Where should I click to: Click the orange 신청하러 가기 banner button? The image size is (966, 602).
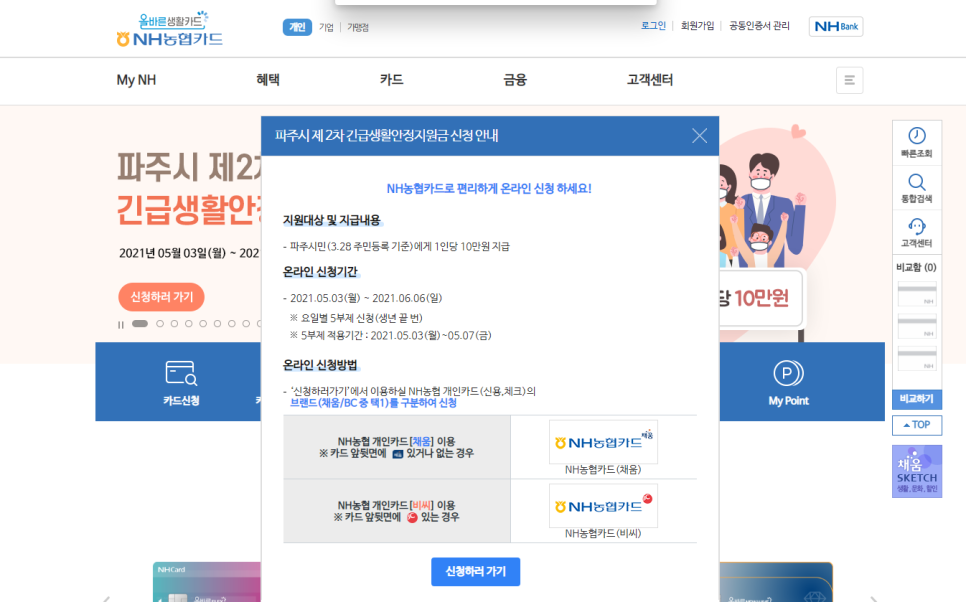(x=161, y=297)
